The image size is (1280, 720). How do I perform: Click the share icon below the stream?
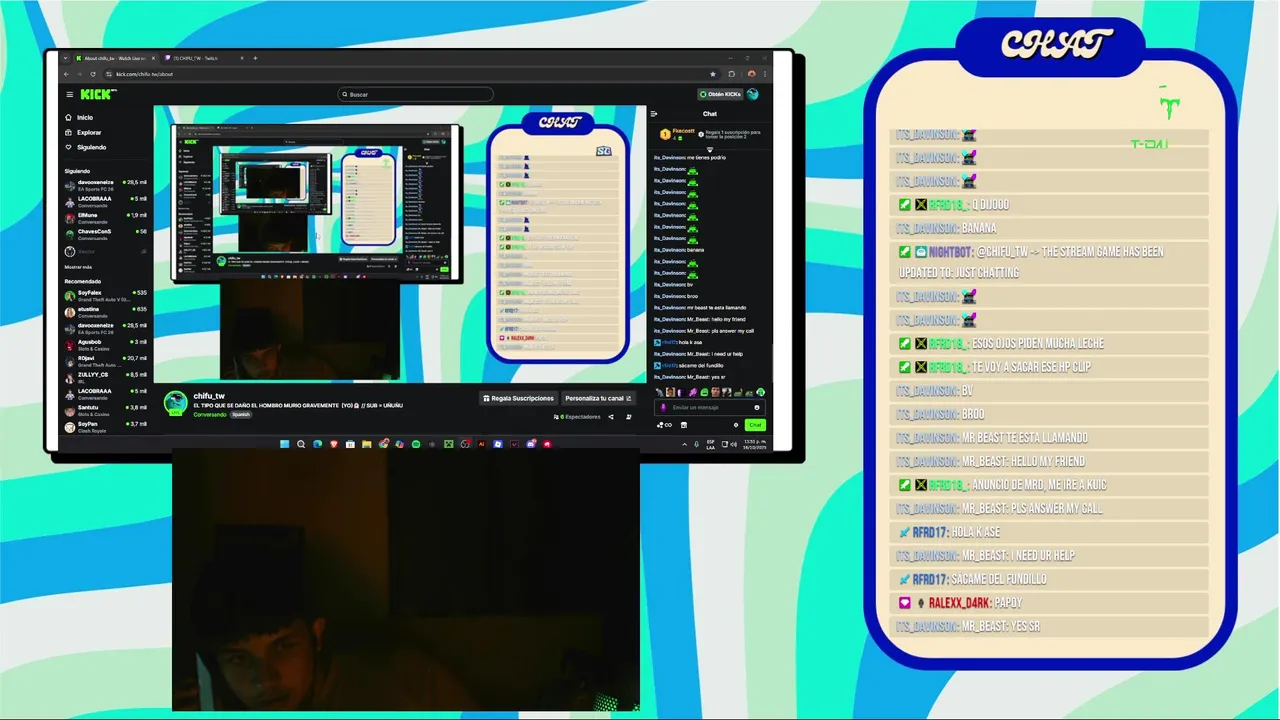pos(611,417)
